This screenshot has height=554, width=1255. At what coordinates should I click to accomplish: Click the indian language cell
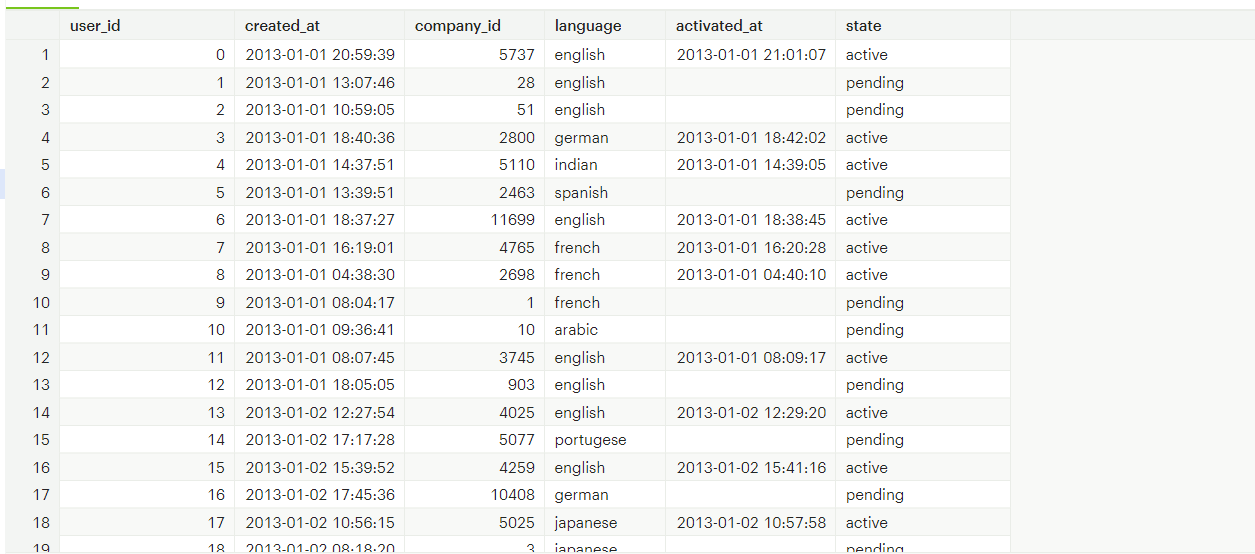605,165
